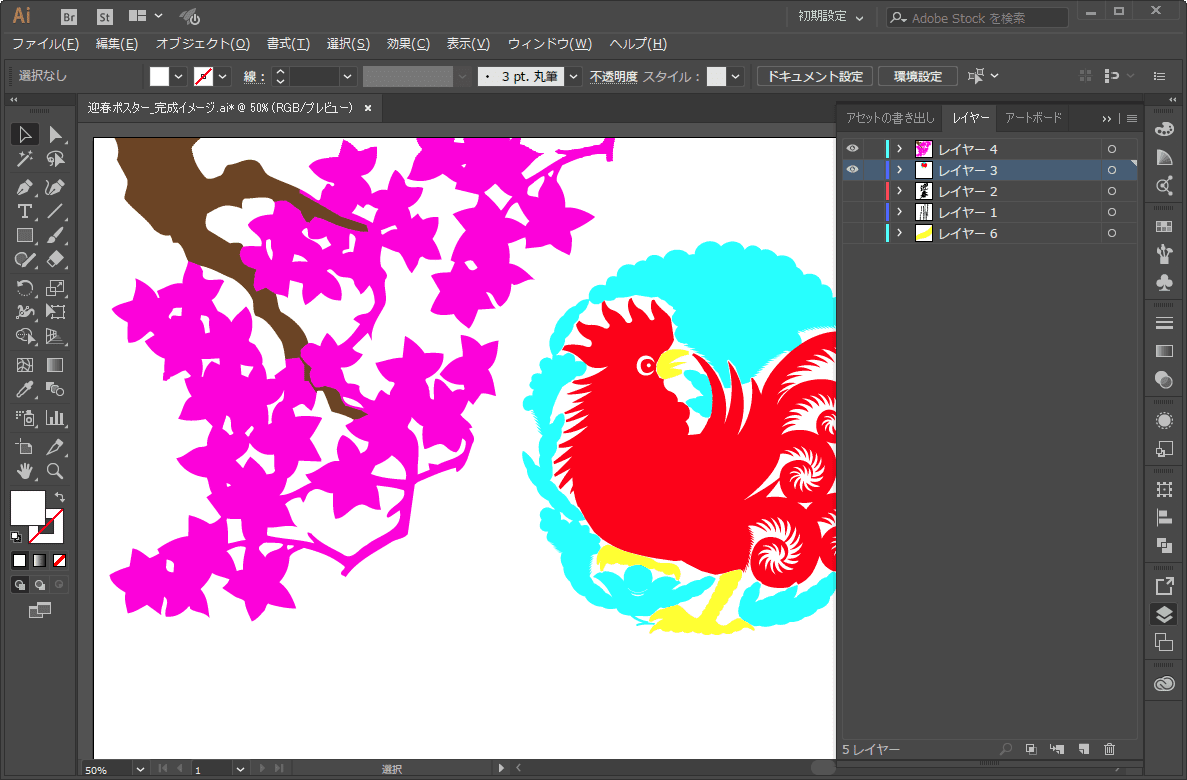Select the Scale tool
Screen dimensions: 1187x780
point(55,288)
